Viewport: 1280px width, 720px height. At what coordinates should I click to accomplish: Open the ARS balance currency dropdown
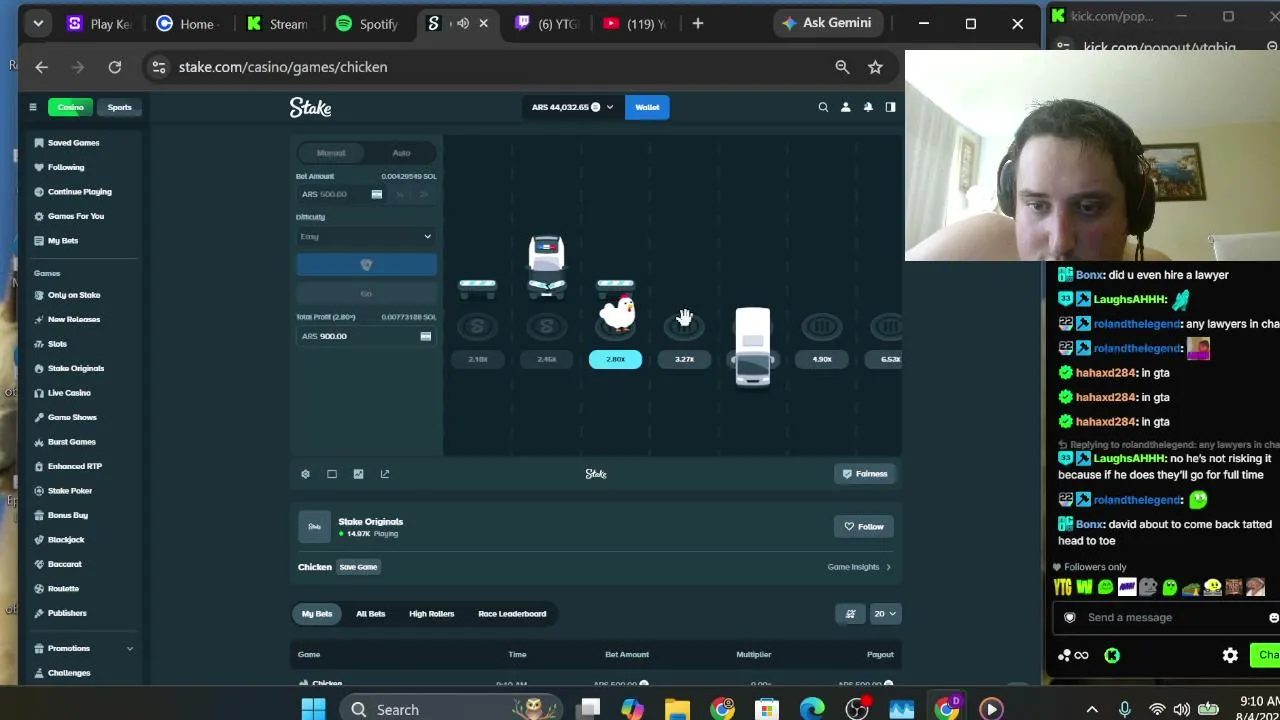[x=573, y=107]
